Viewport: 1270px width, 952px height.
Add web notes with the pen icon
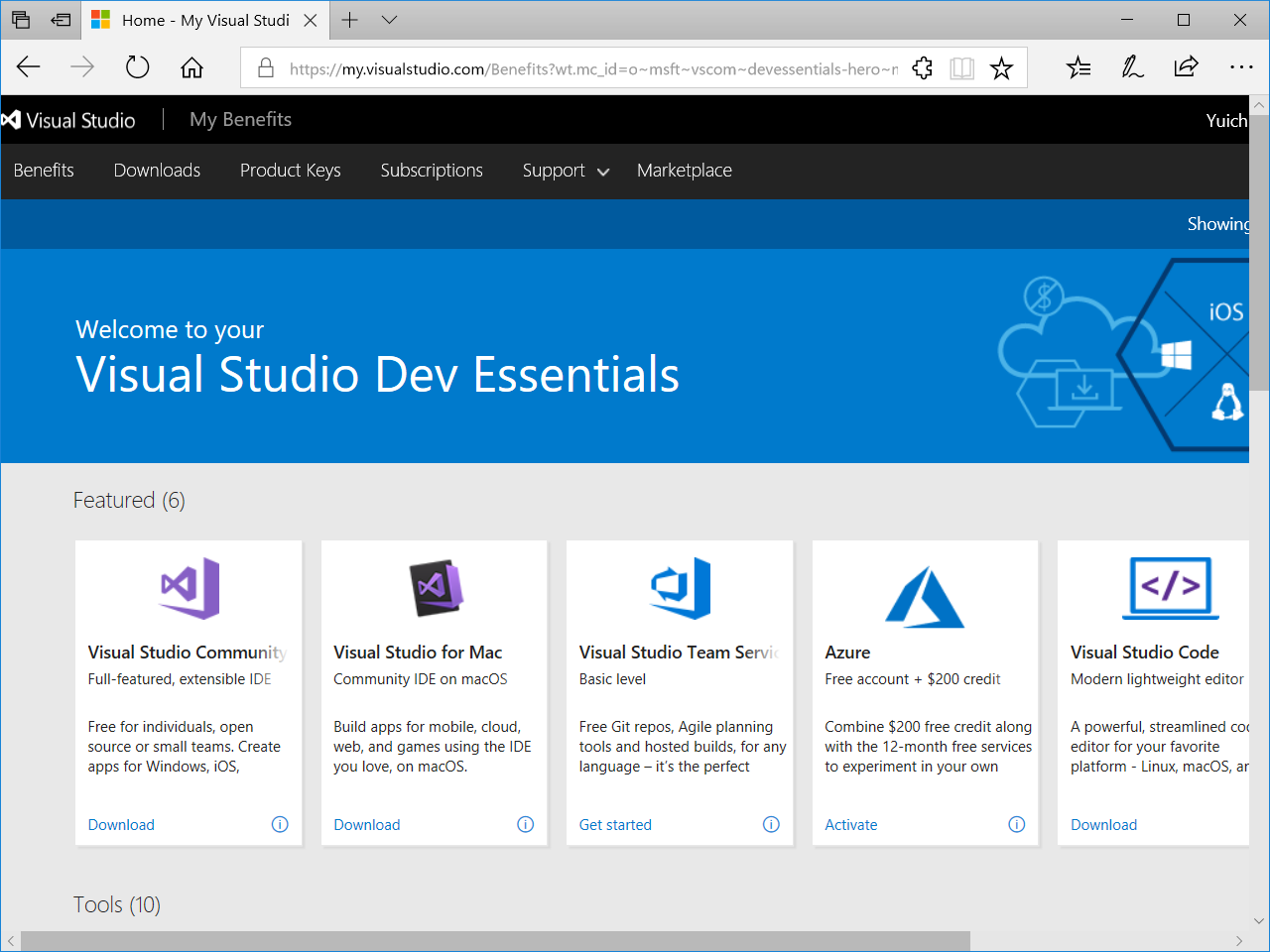(x=1132, y=67)
